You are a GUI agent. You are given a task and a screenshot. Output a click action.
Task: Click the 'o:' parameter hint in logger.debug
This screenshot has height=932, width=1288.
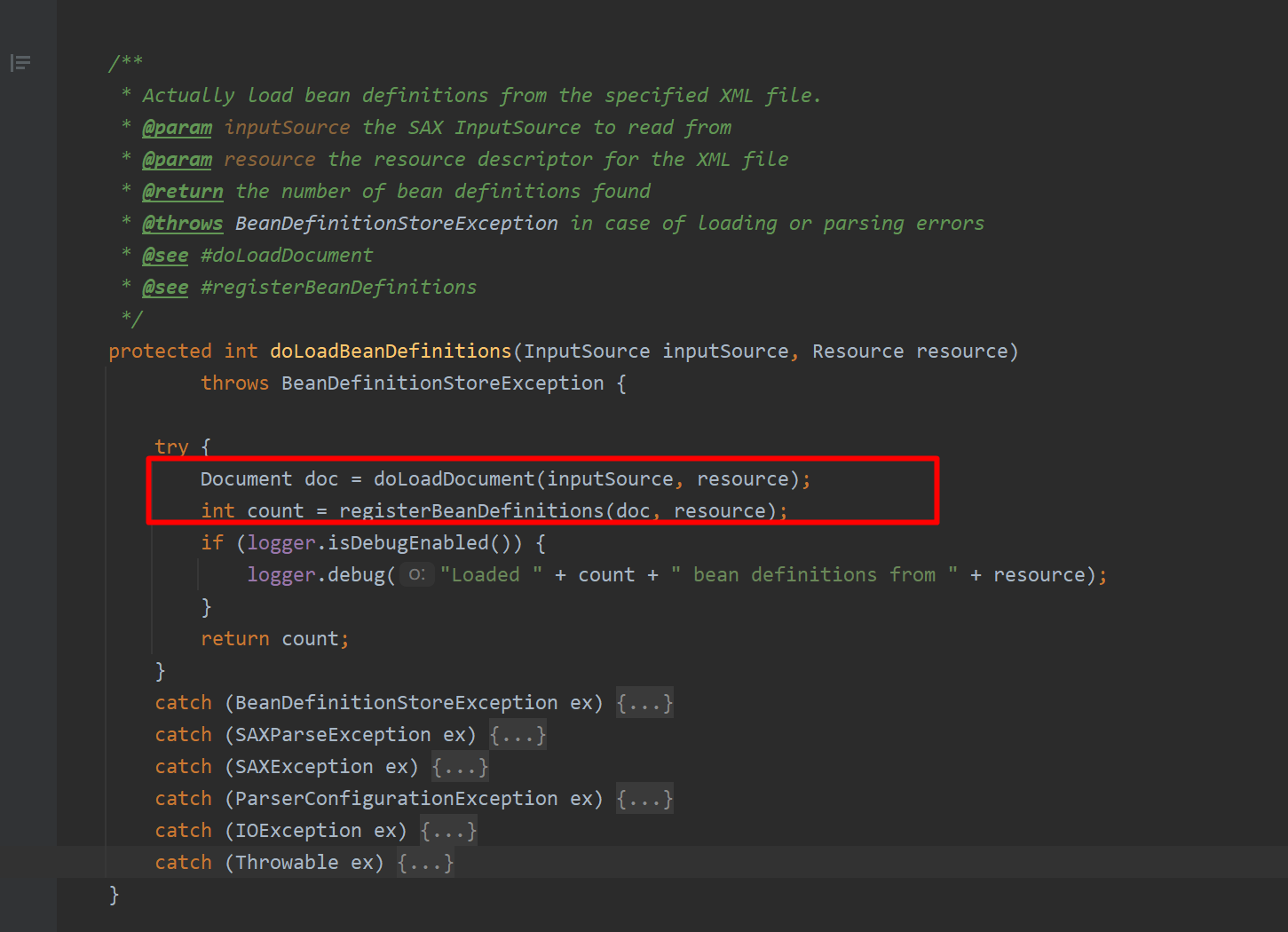(416, 575)
